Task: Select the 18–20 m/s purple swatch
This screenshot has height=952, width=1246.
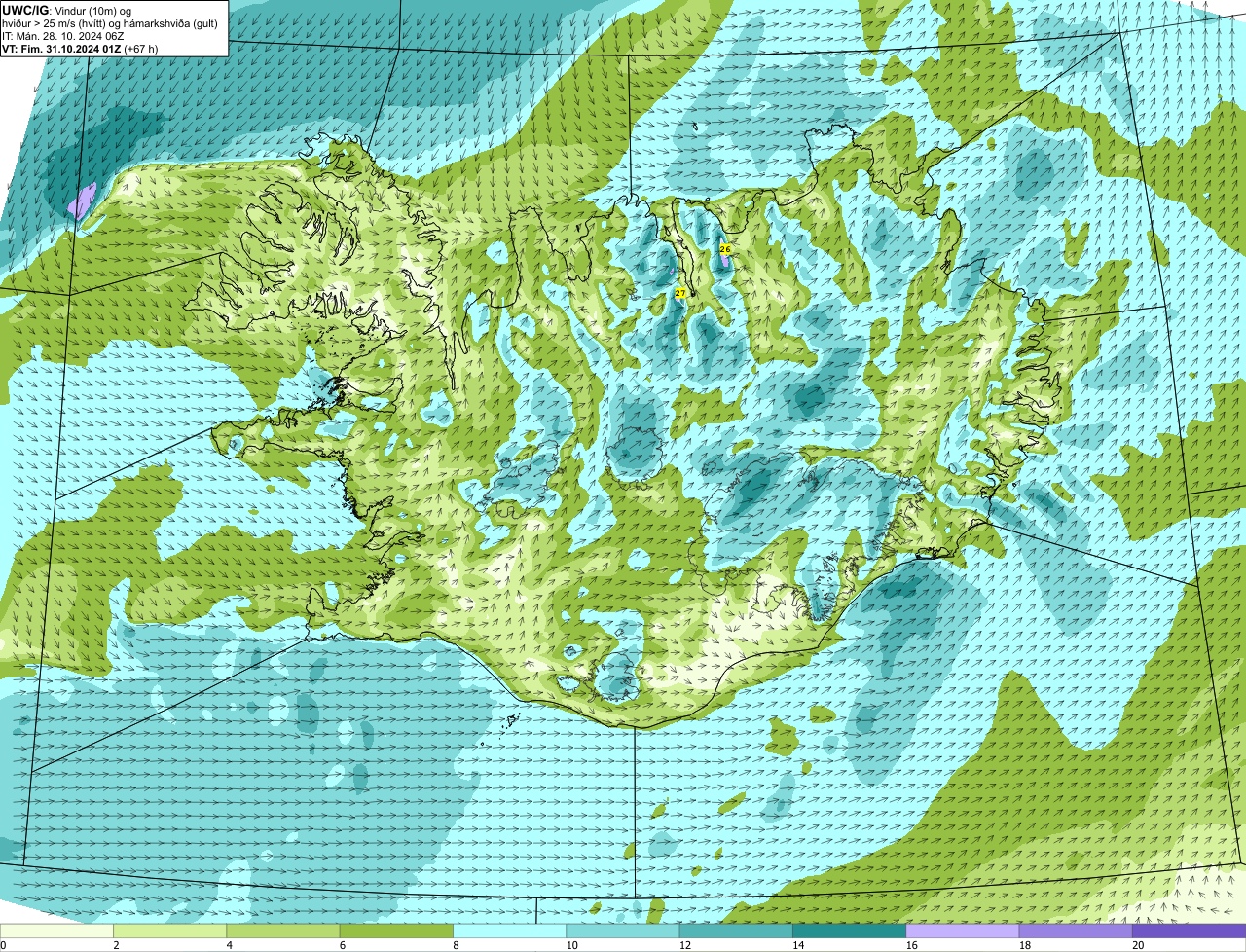Action: [x=1076, y=932]
